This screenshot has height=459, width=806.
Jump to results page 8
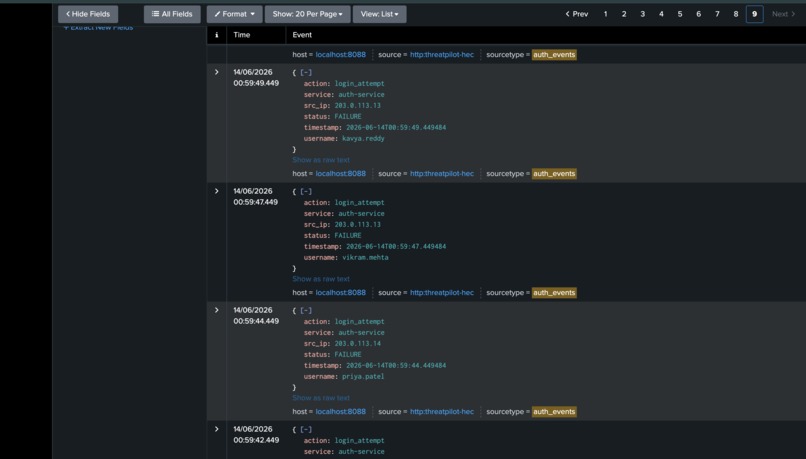(x=736, y=14)
